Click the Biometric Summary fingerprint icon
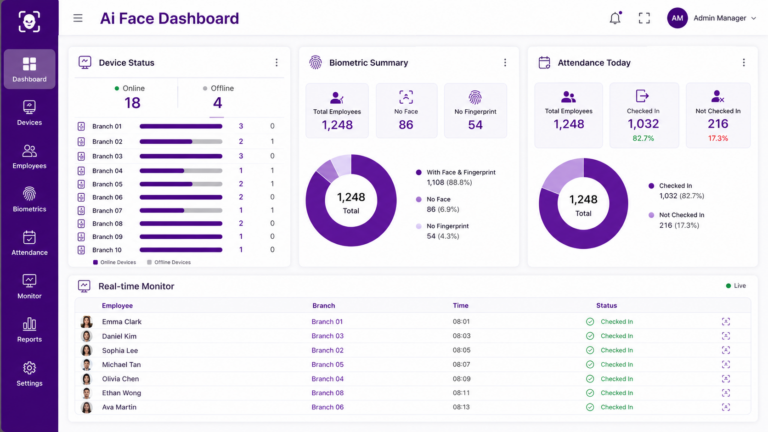Image resolution: width=768 pixels, height=432 pixels. click(x=315, y=62)
